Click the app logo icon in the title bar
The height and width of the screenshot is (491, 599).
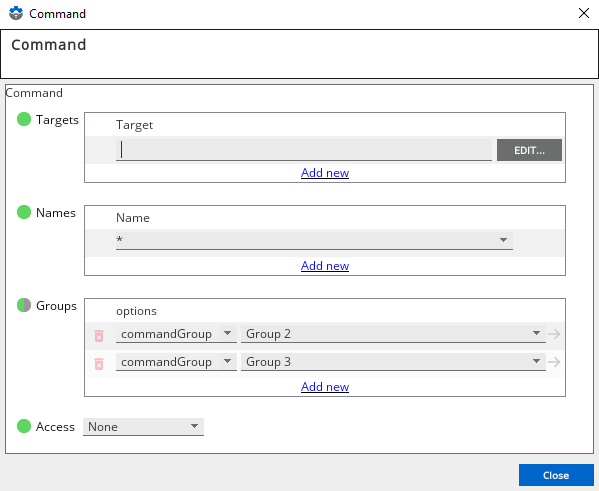tap(16, 13)
